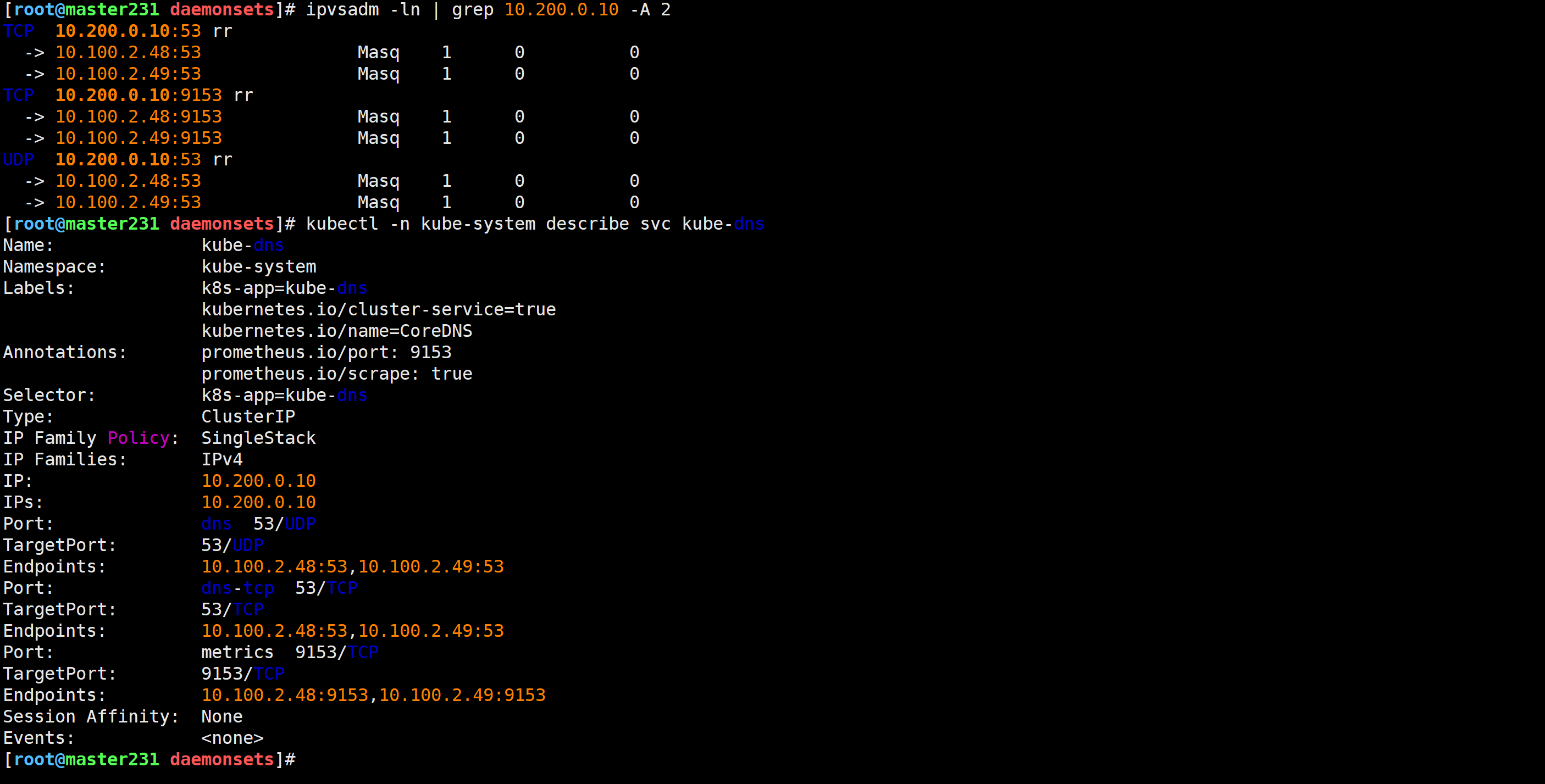Click the ipvsadm -ln command text

(x=363, y=10)
